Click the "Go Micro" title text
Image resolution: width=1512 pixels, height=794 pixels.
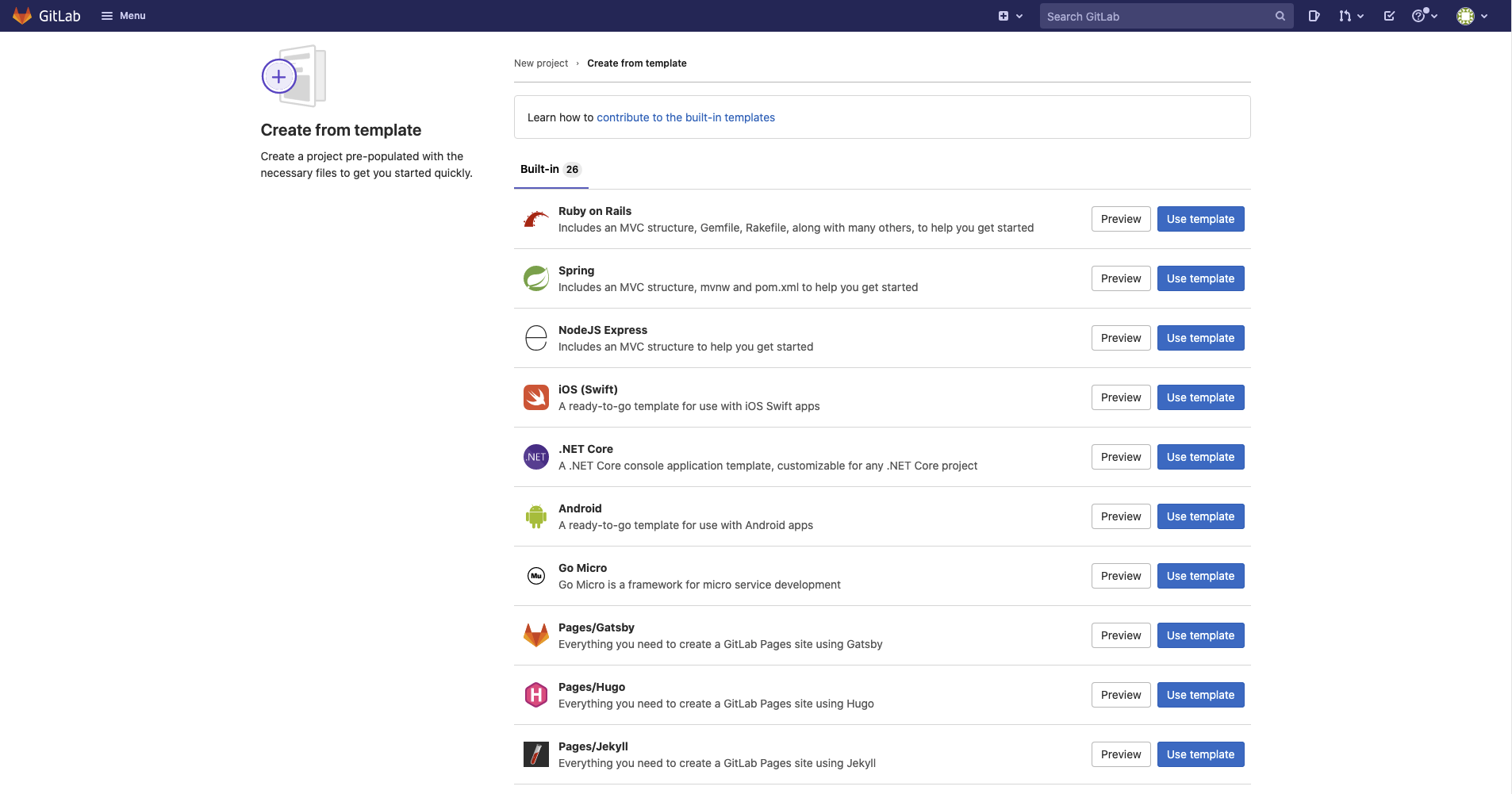[x=582, y=568]
